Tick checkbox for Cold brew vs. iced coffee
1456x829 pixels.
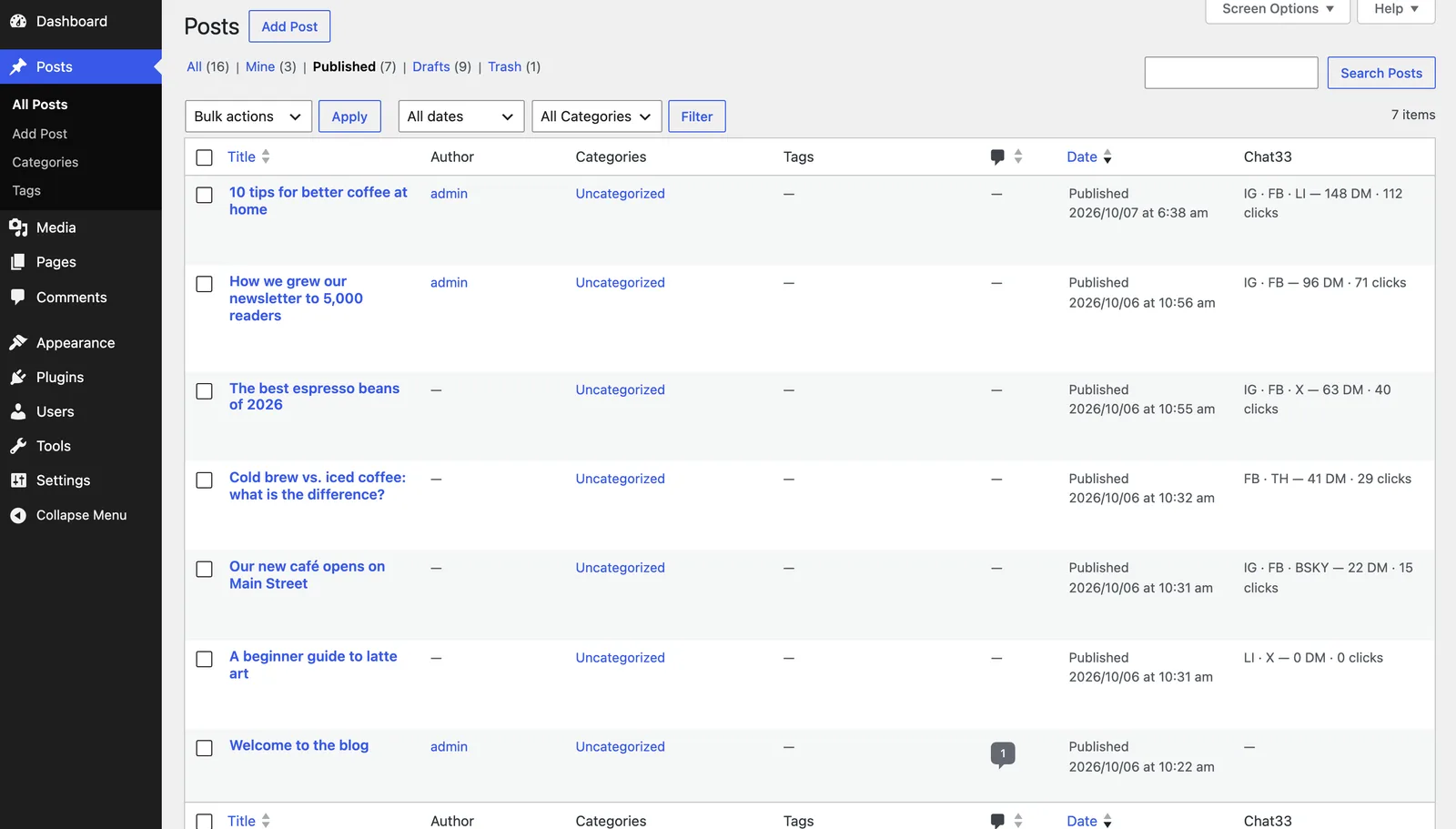coord(205,480)
